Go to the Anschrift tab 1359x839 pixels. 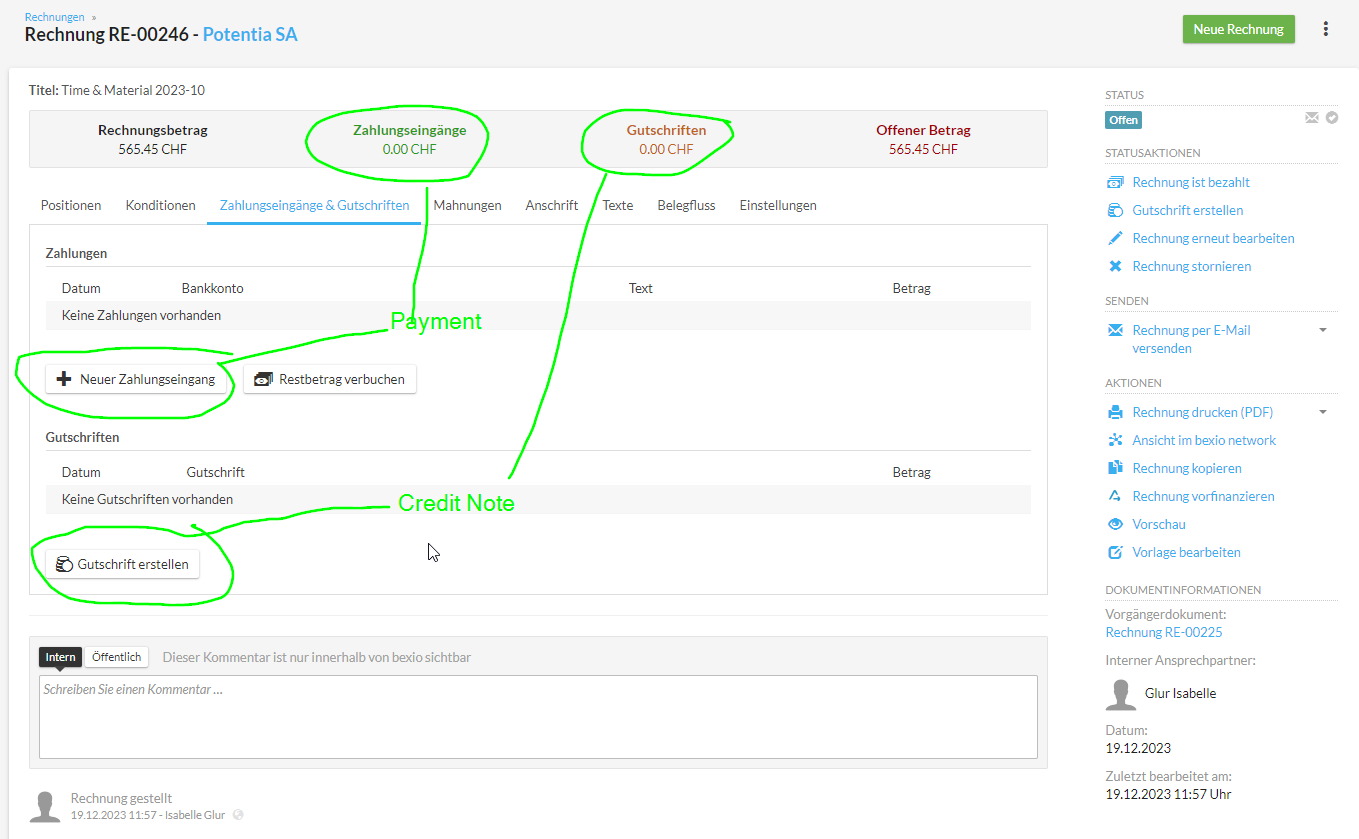point(552,205)
